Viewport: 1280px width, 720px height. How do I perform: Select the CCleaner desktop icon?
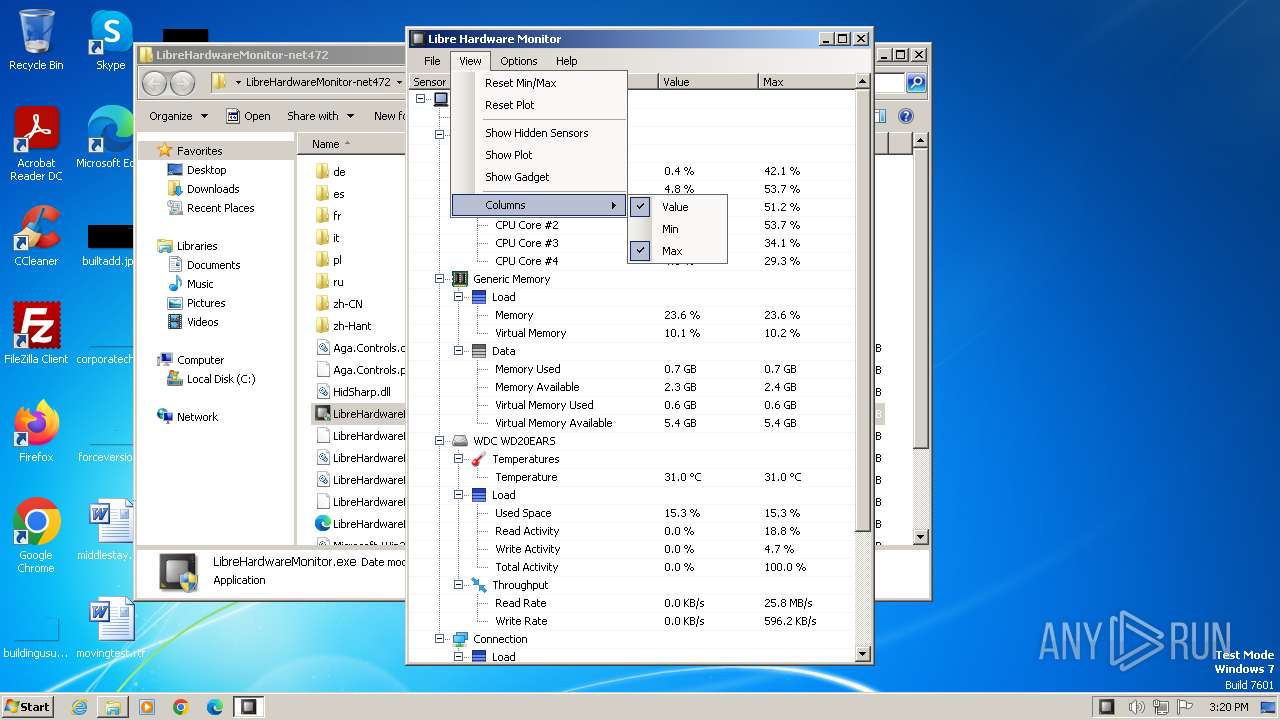[x=36, y=236]
